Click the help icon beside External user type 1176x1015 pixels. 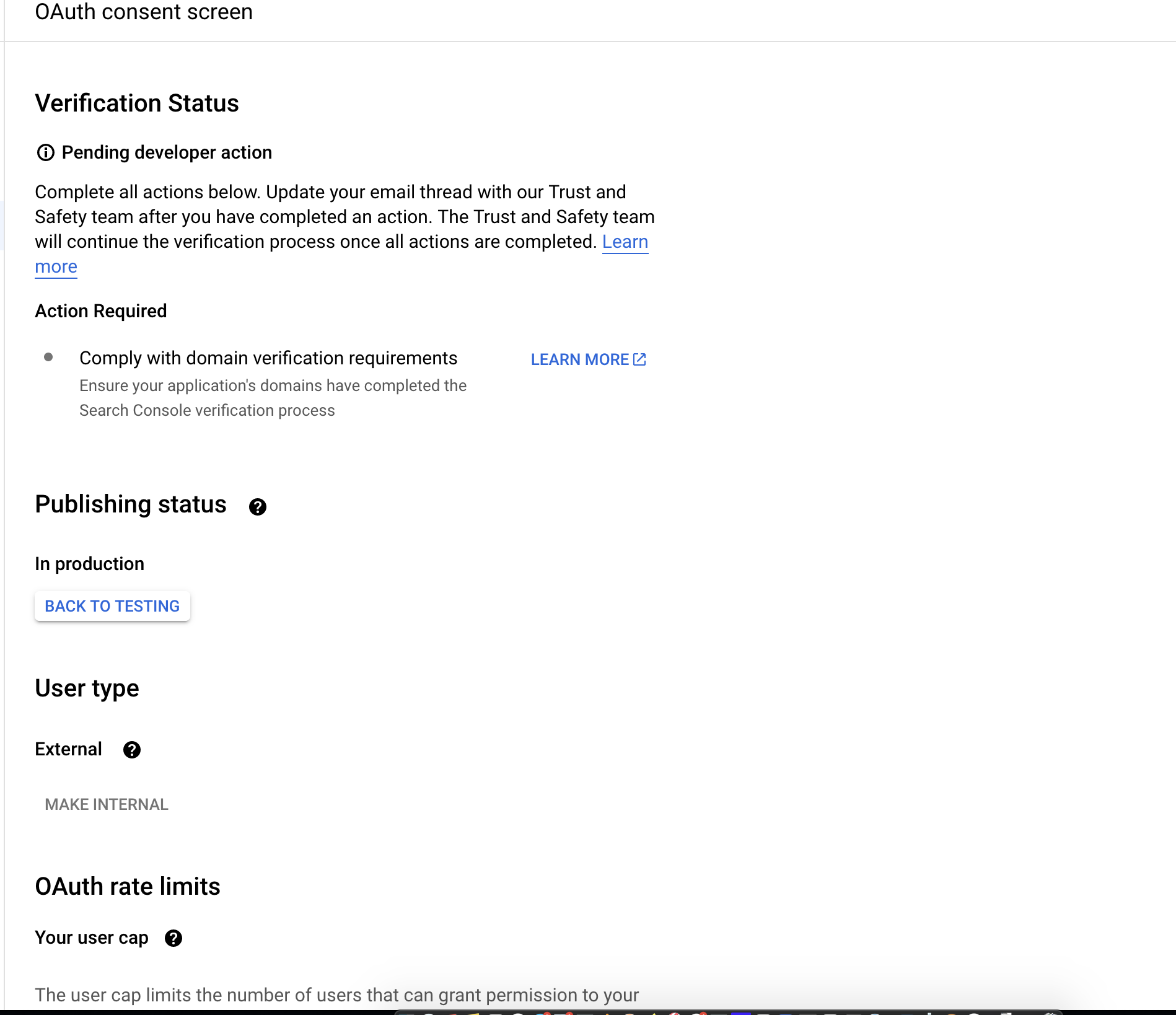[x=132, y=750]
